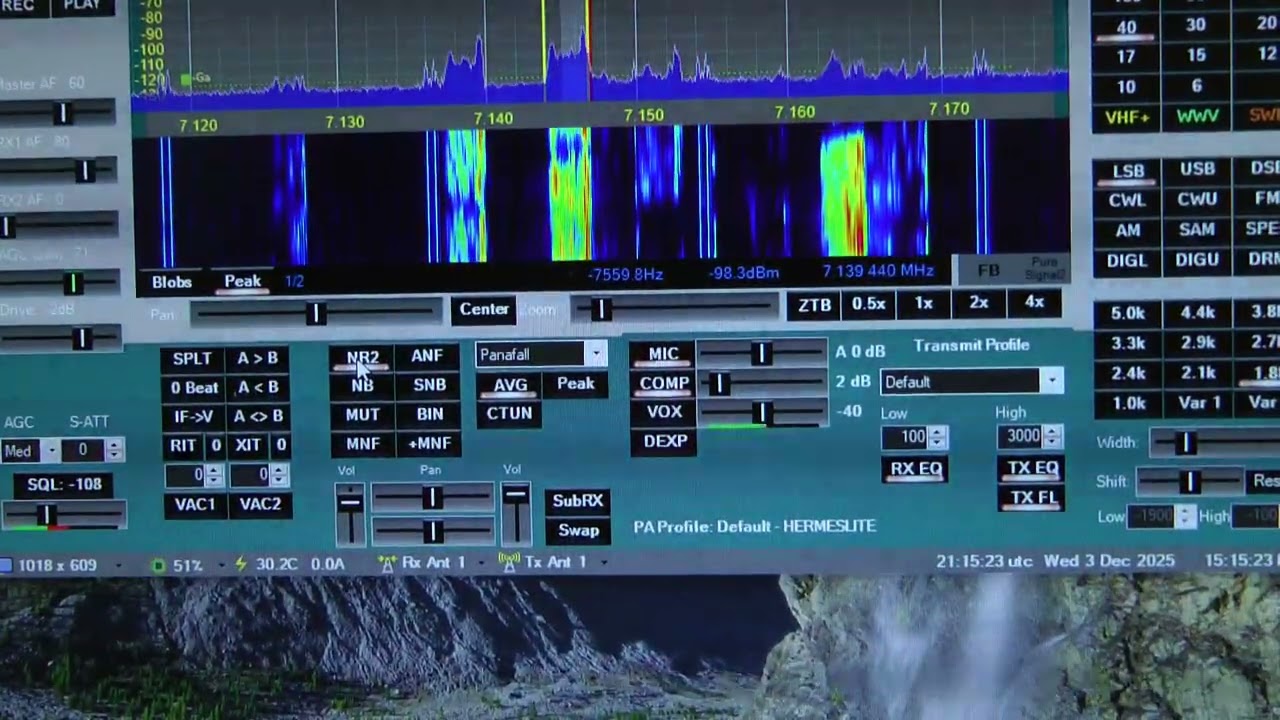Image resolution: width=1280 pixels, height=720 pixels.
Task: Toggle SPLT split mode
Action: tap(192, 359)
